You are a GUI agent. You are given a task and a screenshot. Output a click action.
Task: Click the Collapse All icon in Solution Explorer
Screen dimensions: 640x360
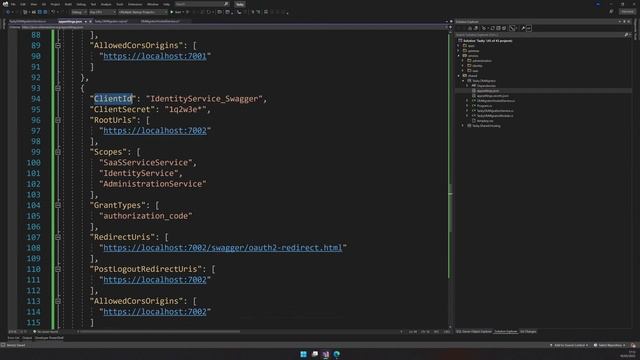(498, 28)
